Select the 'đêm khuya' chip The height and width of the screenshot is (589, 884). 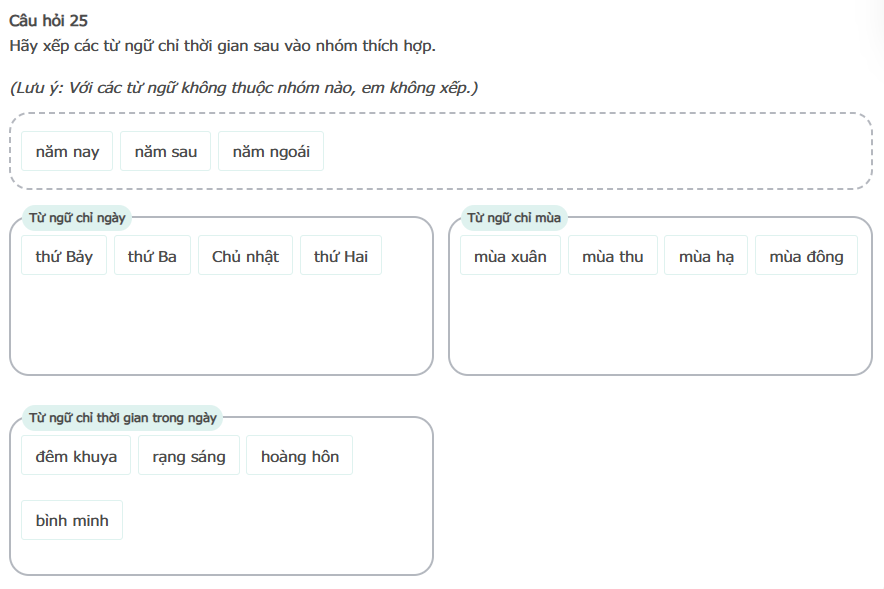click(76, 456)
